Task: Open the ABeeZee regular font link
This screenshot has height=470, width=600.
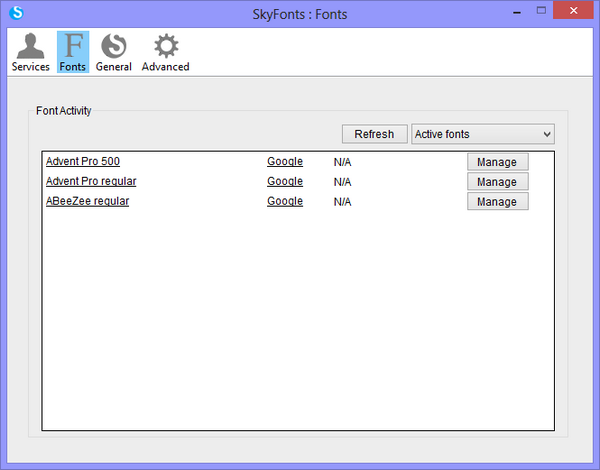Action: point(87,201)
